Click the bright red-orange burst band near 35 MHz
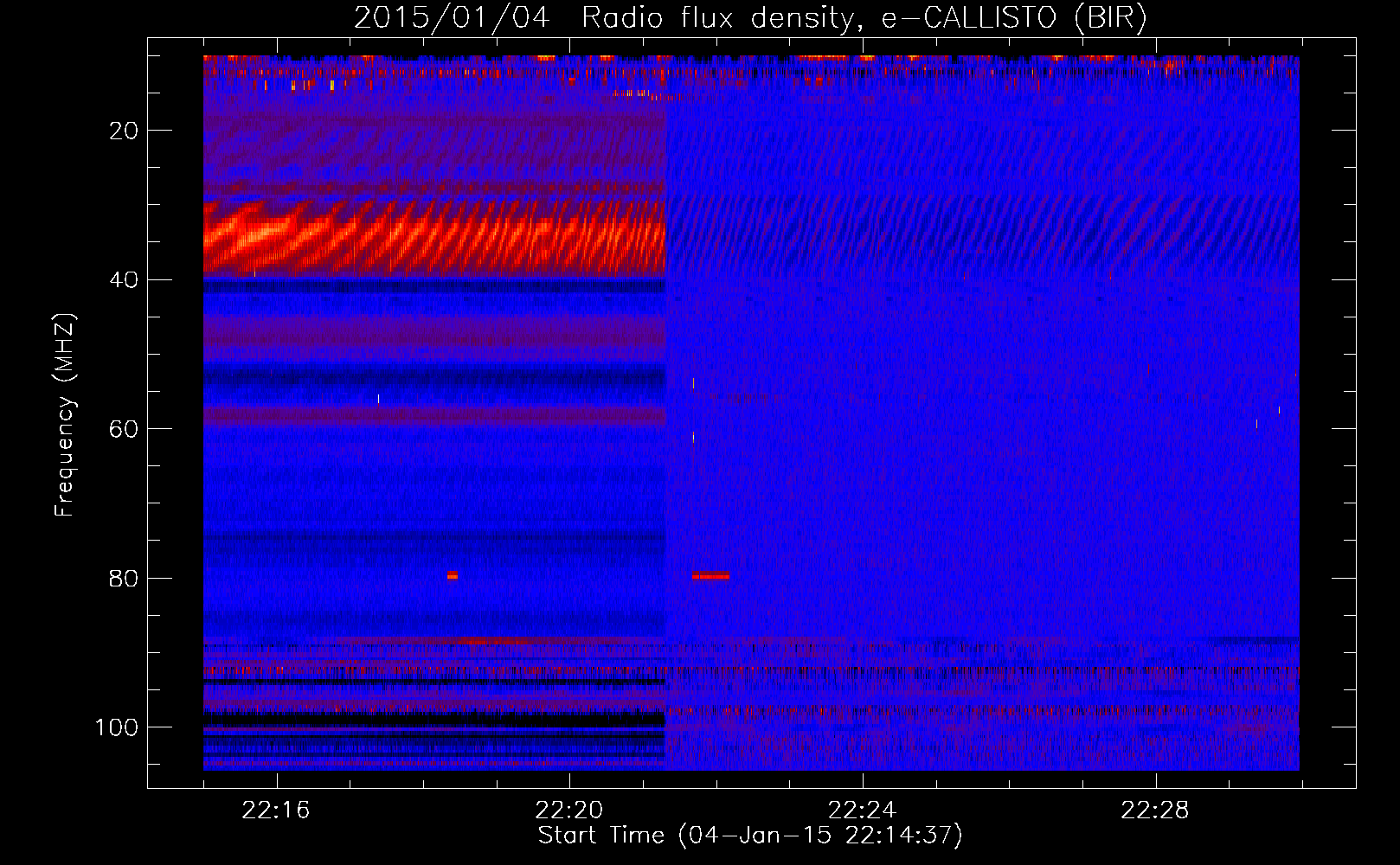The image size is (1400, 865). [x=434, y=238]
